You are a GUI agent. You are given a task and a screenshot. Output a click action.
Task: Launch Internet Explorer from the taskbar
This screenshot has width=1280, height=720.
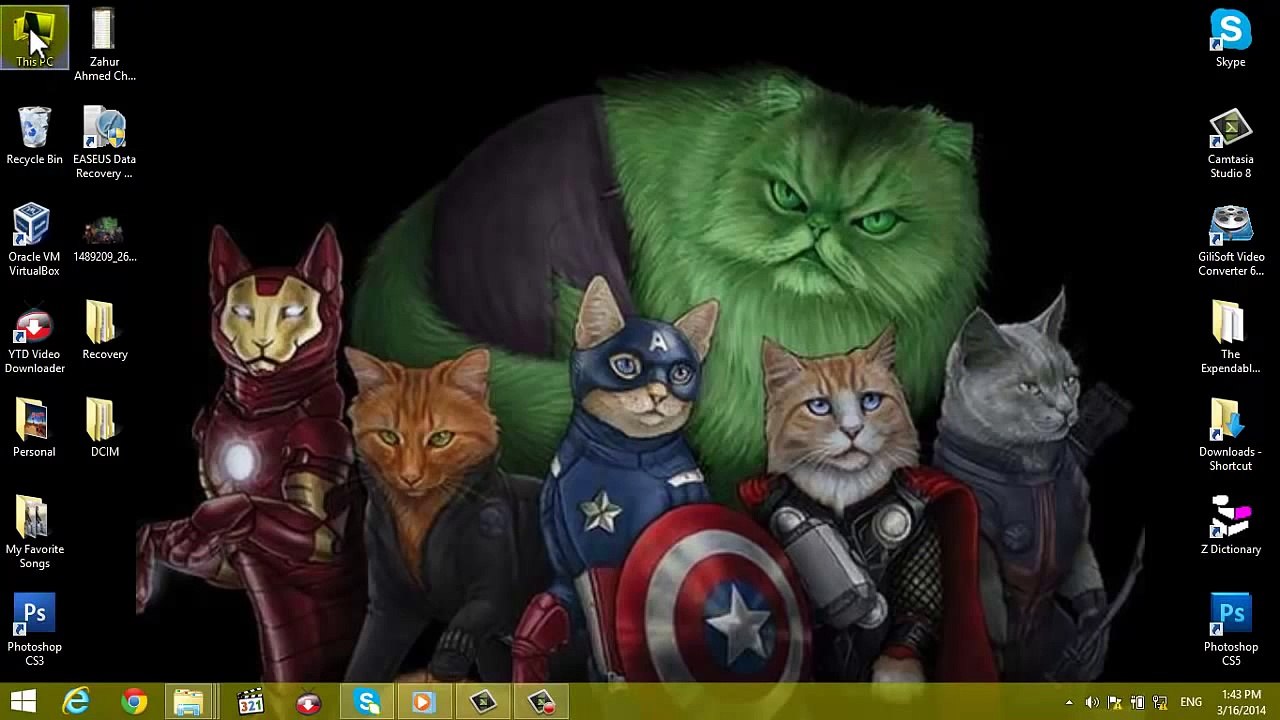(x=77, y=702)
